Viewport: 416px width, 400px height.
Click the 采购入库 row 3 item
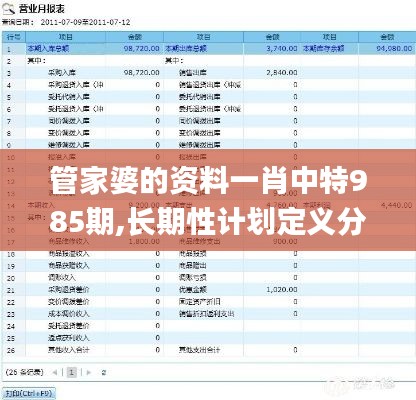[x=62, y=72]
